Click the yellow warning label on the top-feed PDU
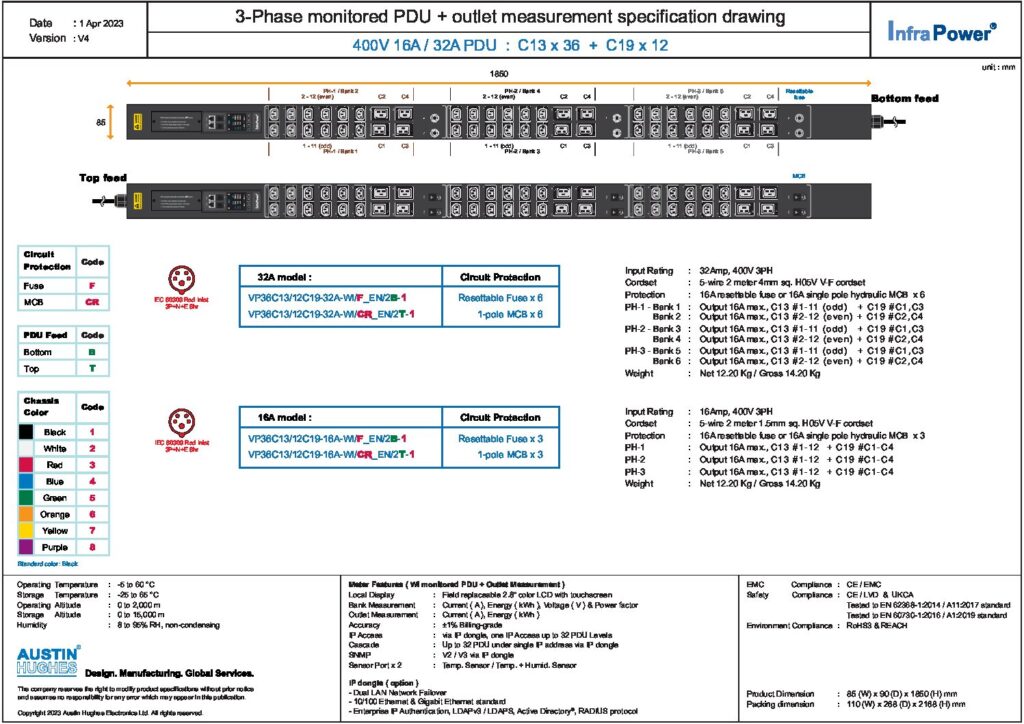The width and height of the screenshot is (1024, 724). click(x=138, y=201)
